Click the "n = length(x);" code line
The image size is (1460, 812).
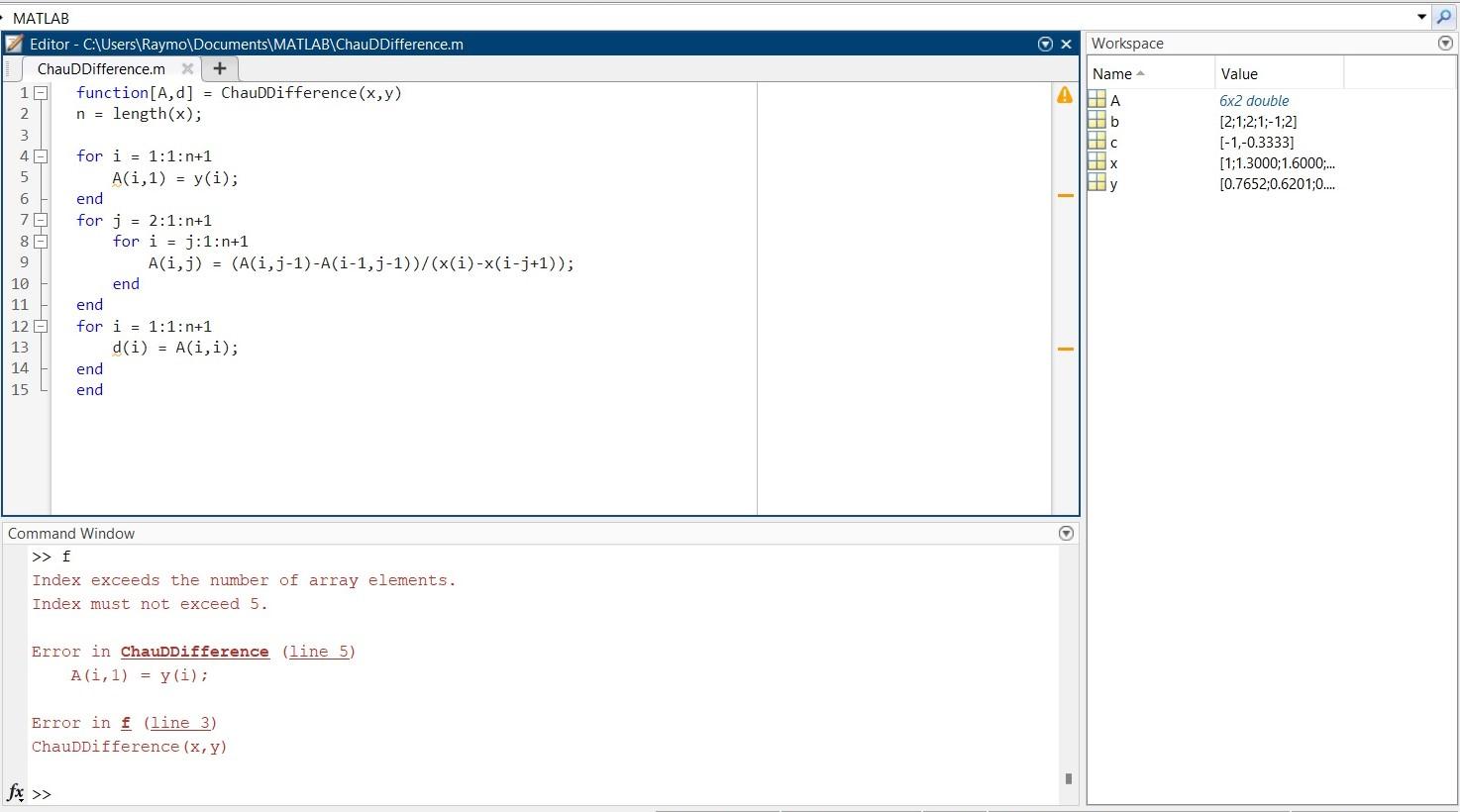click(139, 114)
